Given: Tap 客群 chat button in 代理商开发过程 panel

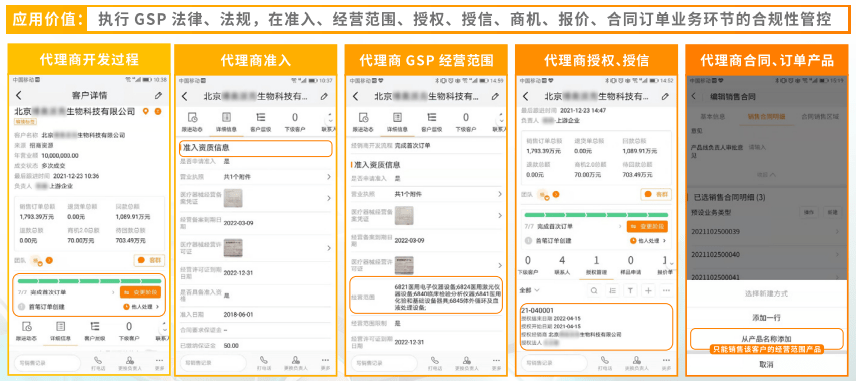Looking at the screenshot, I should (149, 260).
